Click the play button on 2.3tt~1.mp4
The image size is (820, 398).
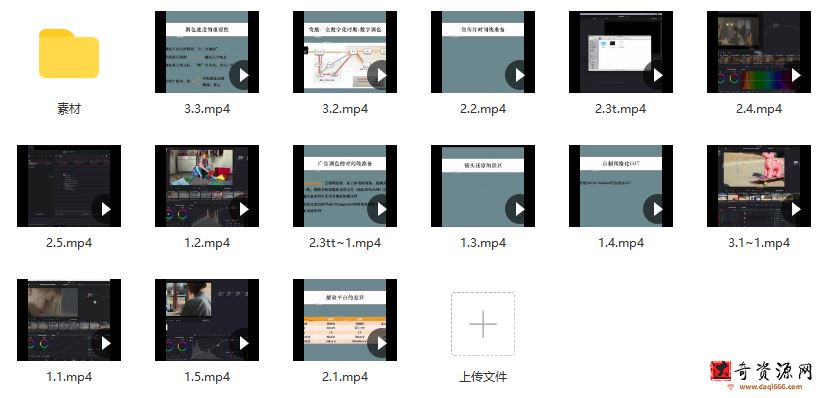380,209
